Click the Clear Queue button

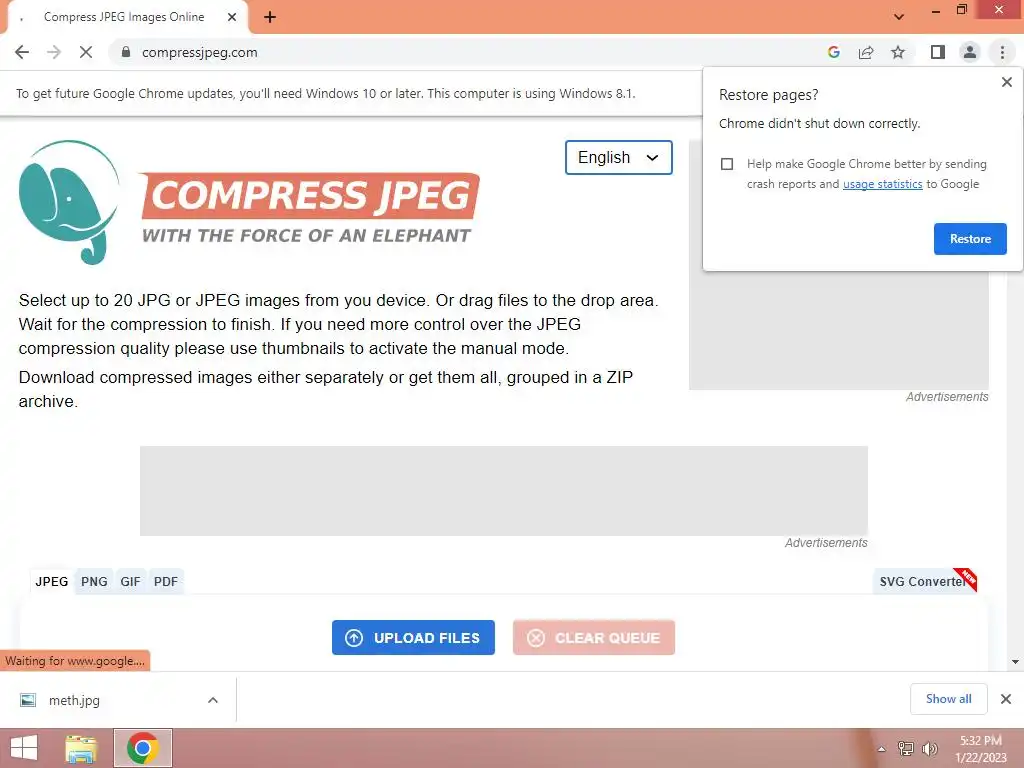[594, 637]
